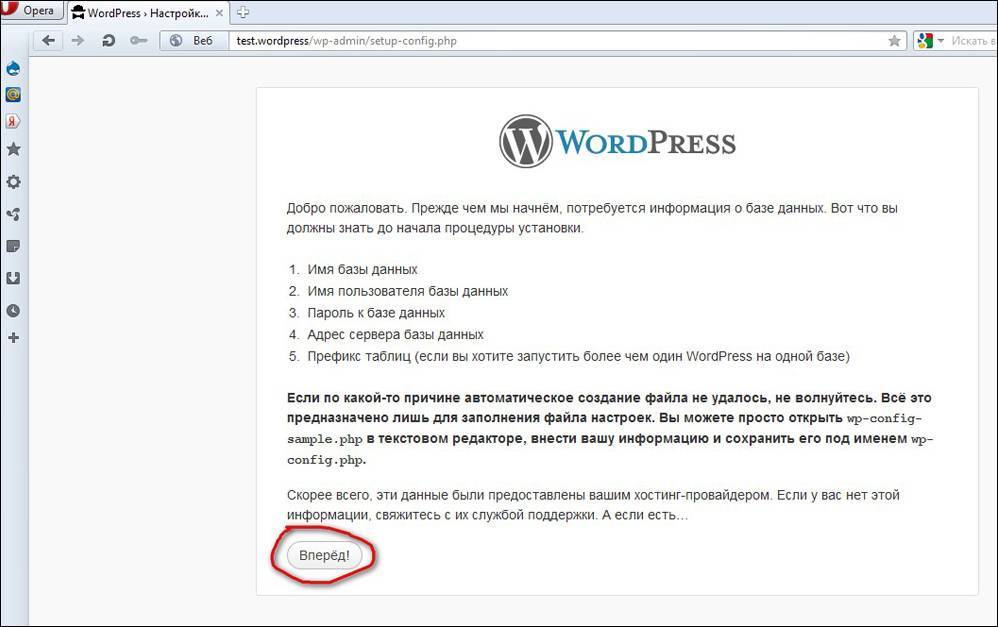This screenshot has height=627, width=998.
Task: Open the Opera main menu button
Action: pos(31,11)
